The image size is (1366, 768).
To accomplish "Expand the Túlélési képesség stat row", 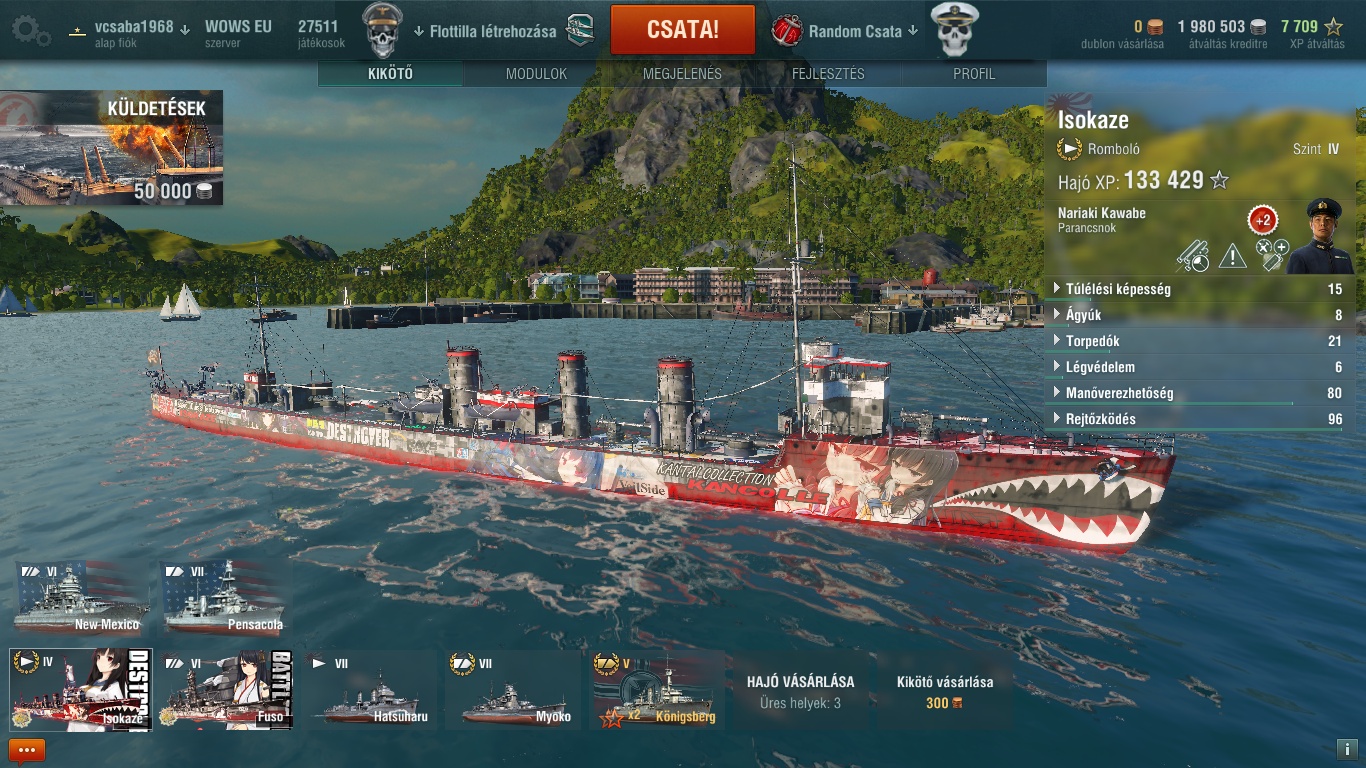I will tap(1199, 289).
